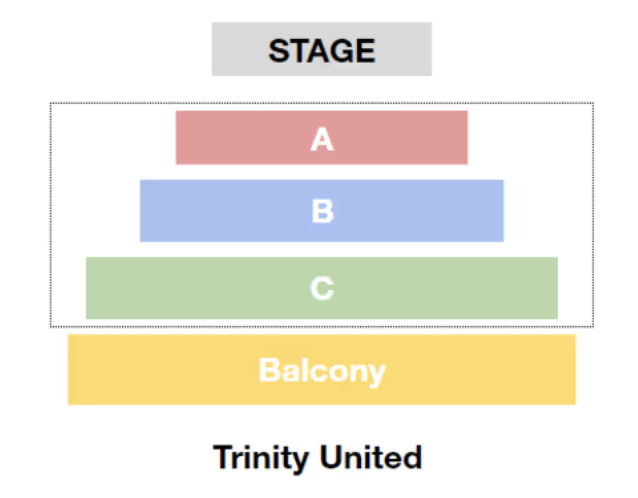Select the green section C block
This screenshot has height=498, width=638.
[321, 288]
